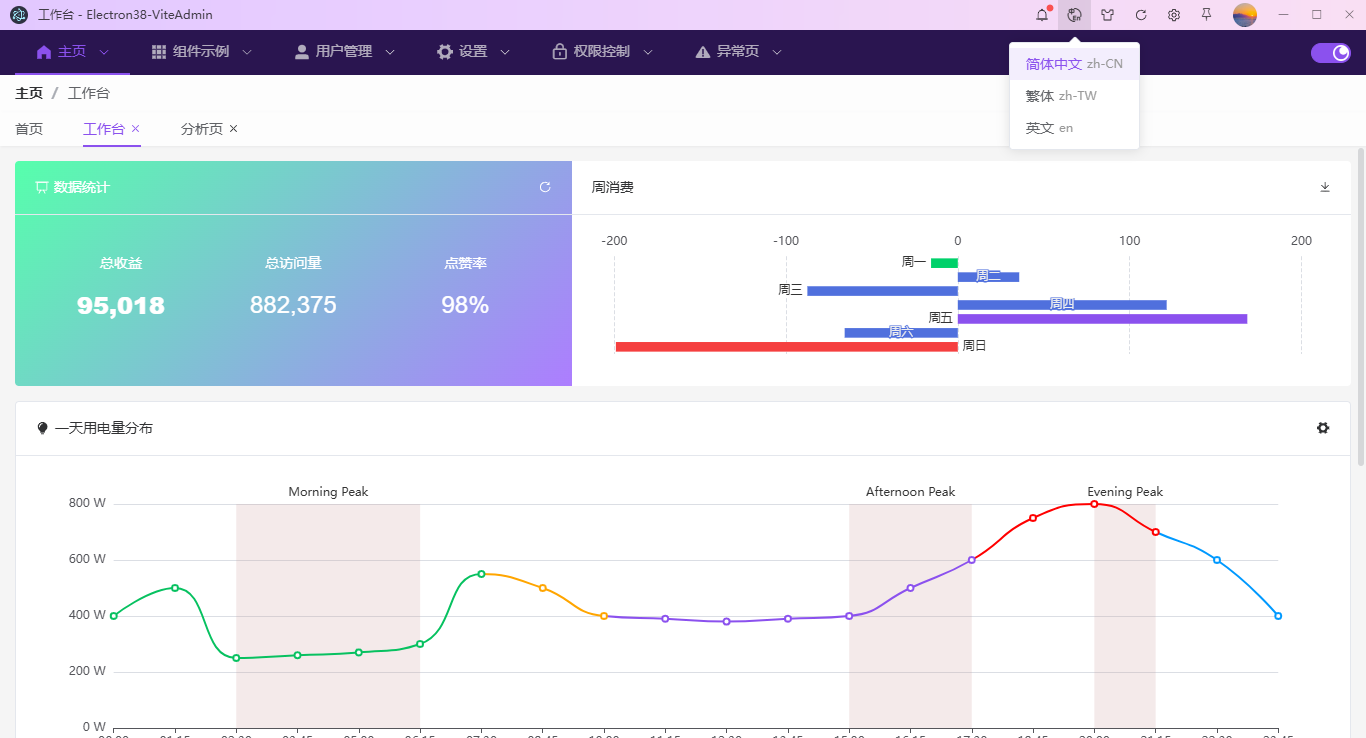Refresh the page via the reload icon

click(x=1140, y=14)
